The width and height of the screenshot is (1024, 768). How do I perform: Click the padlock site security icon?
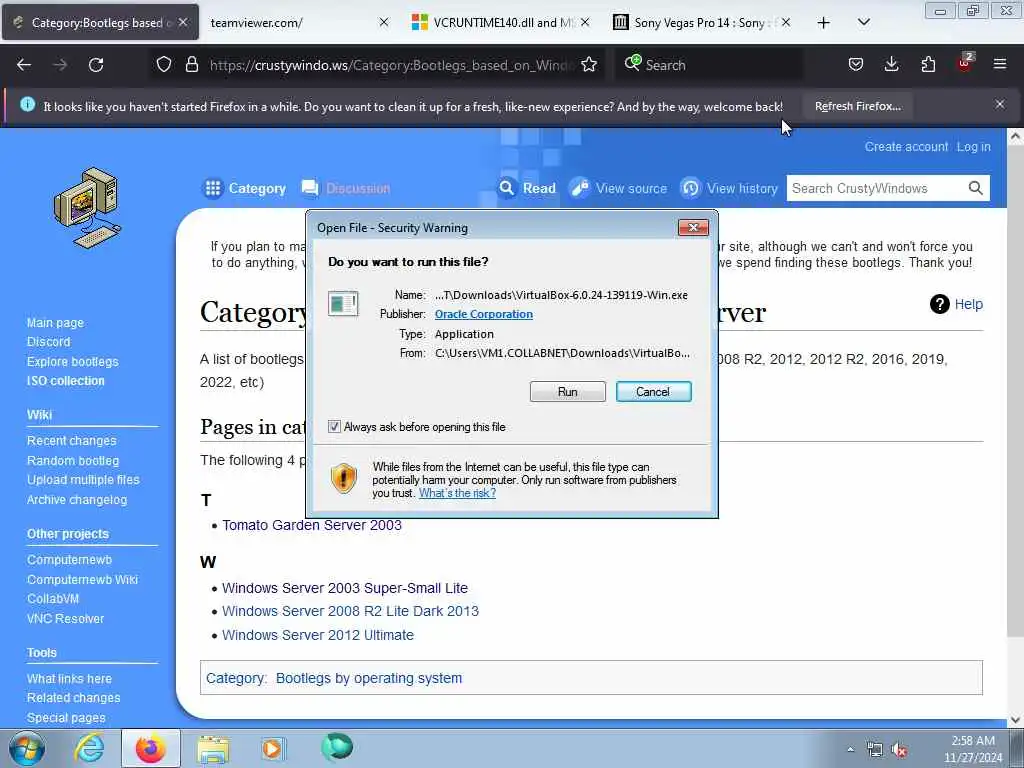[x=191, y=65]
